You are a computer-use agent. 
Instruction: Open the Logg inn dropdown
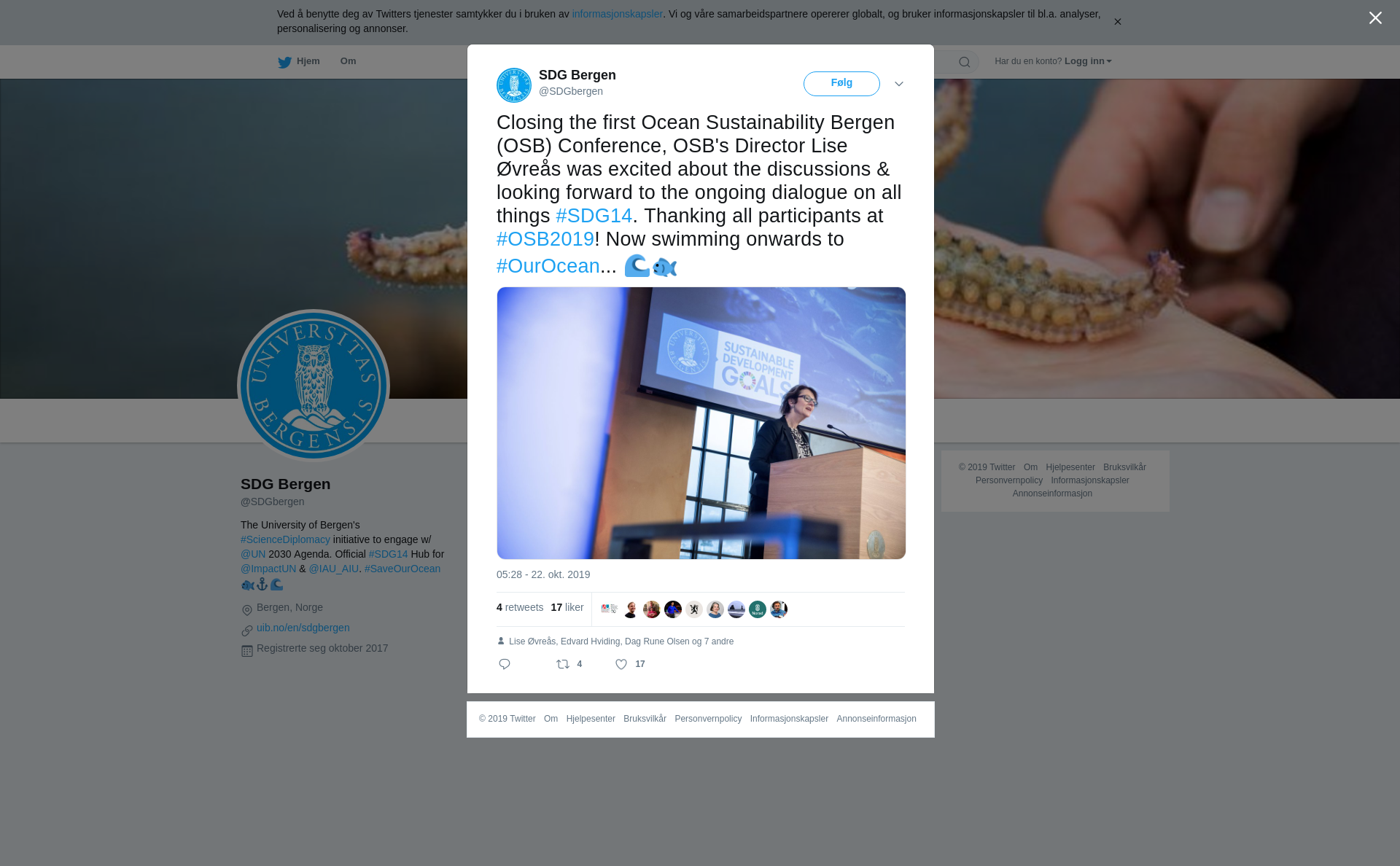tap(1088, 61)
